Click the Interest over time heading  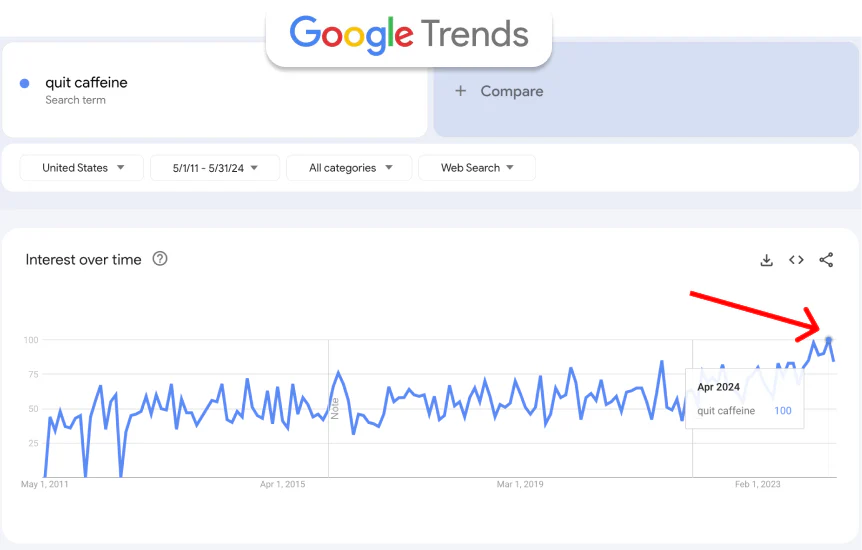click(x=84, y=260)
